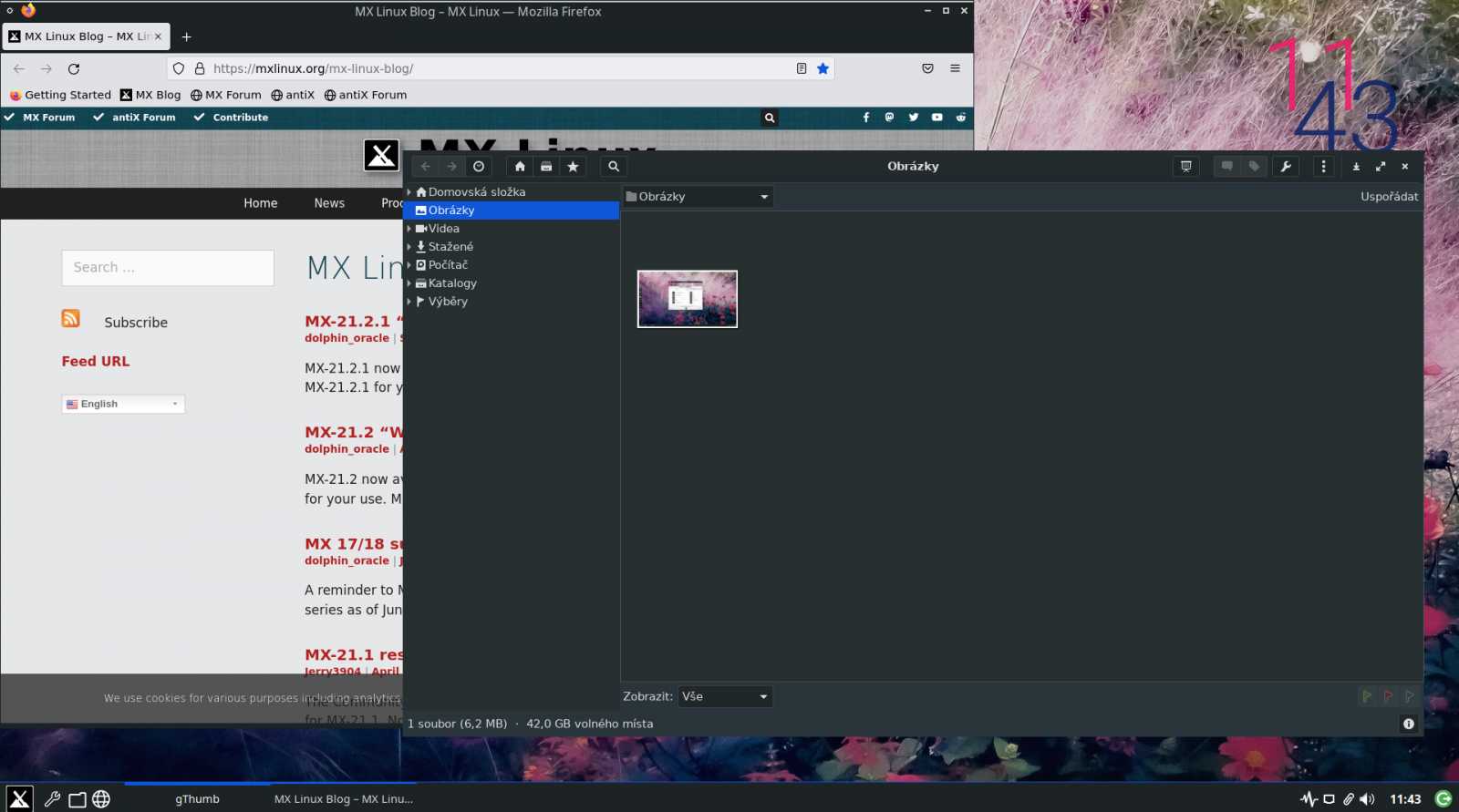Open catalogs button in gThumb toolbar

click(546, 167)
